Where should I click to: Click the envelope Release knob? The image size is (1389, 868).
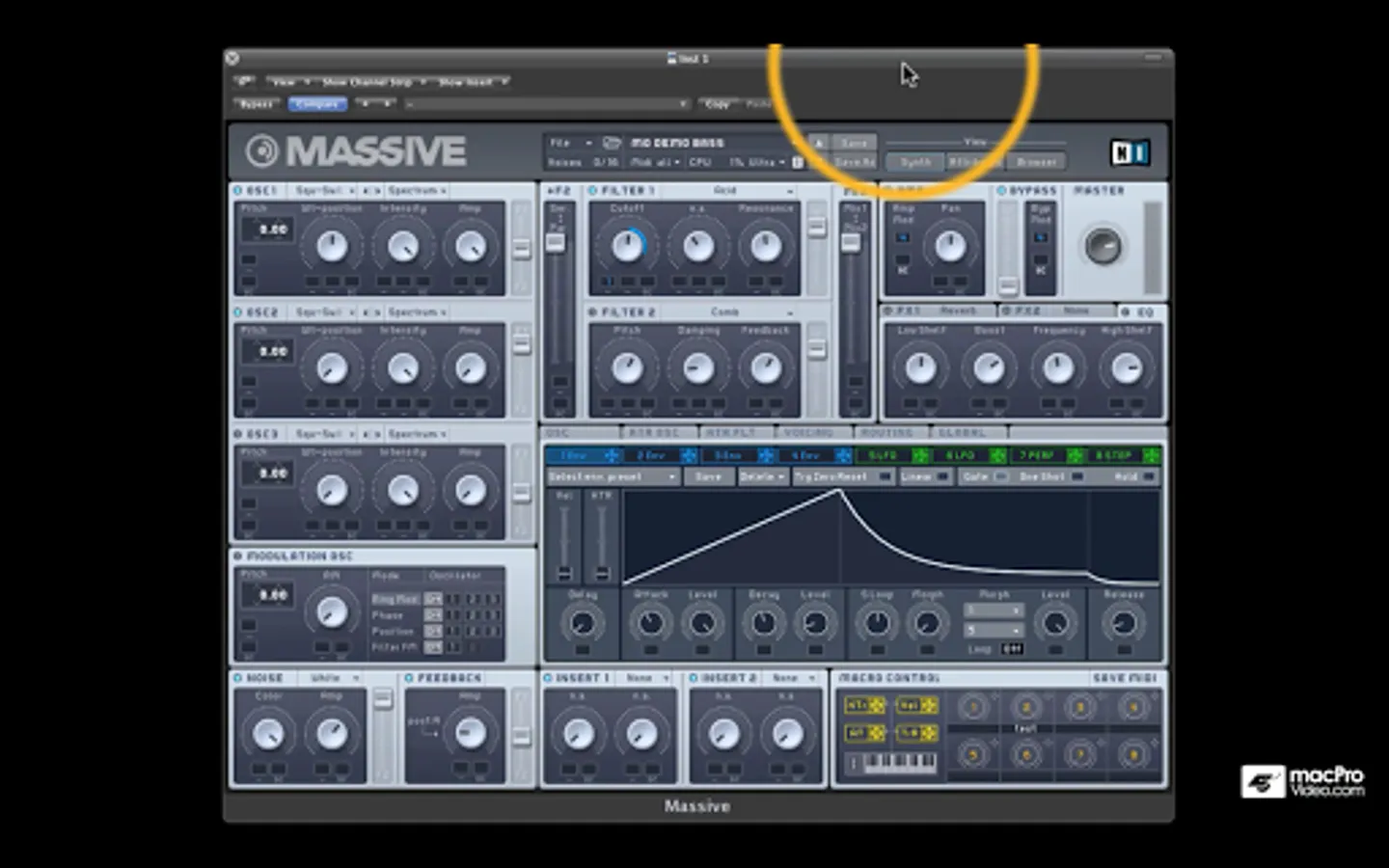[x=1123, y=623]
